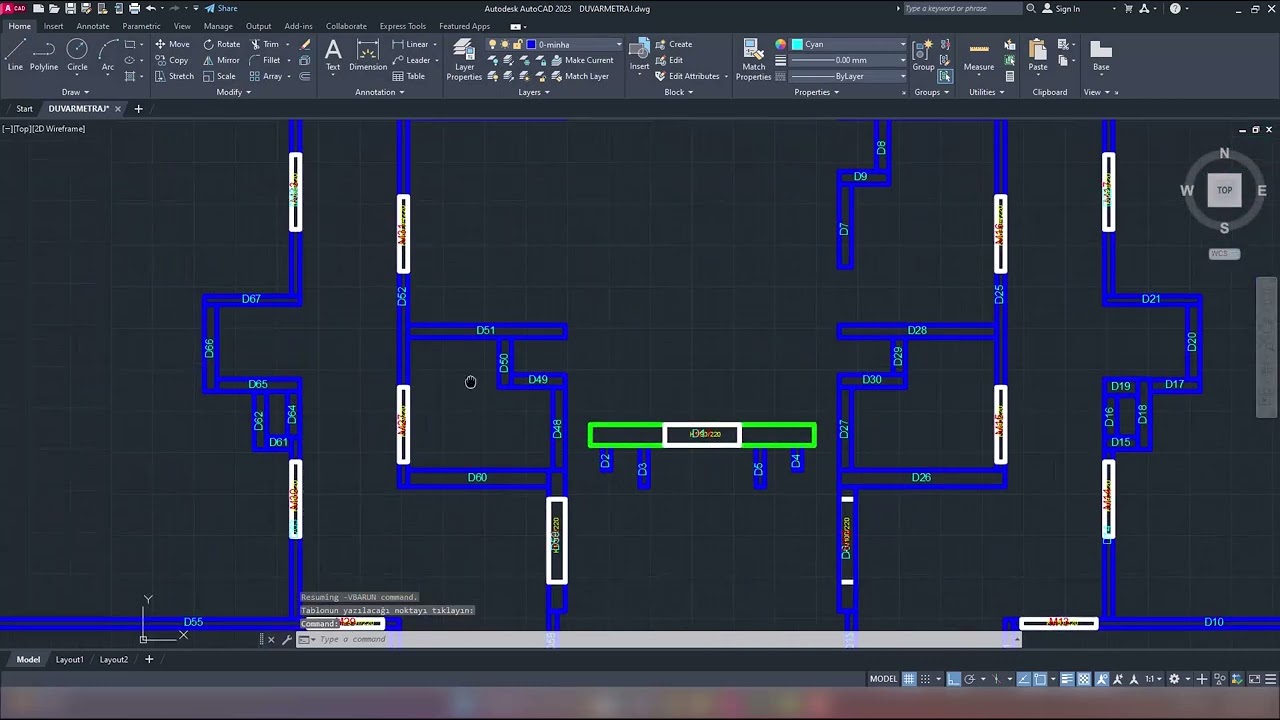Toggle transparency display in status bar

(x=1084, y=679)
